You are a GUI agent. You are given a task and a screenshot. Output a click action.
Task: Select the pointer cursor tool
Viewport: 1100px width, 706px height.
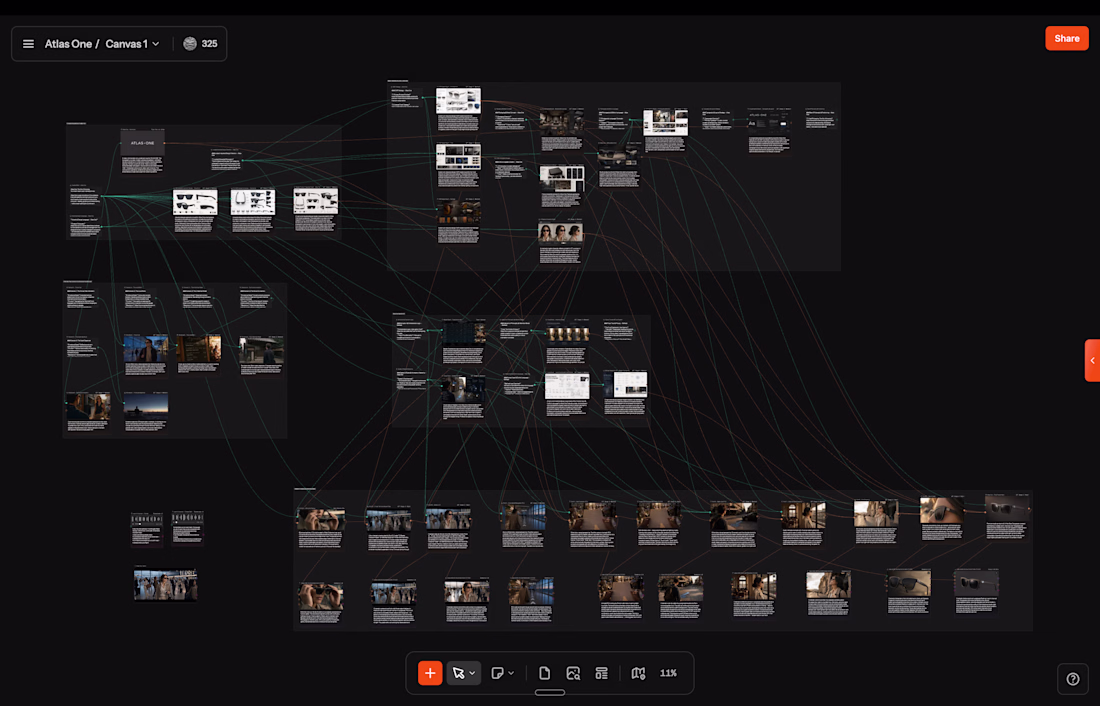tap(458, 673)
